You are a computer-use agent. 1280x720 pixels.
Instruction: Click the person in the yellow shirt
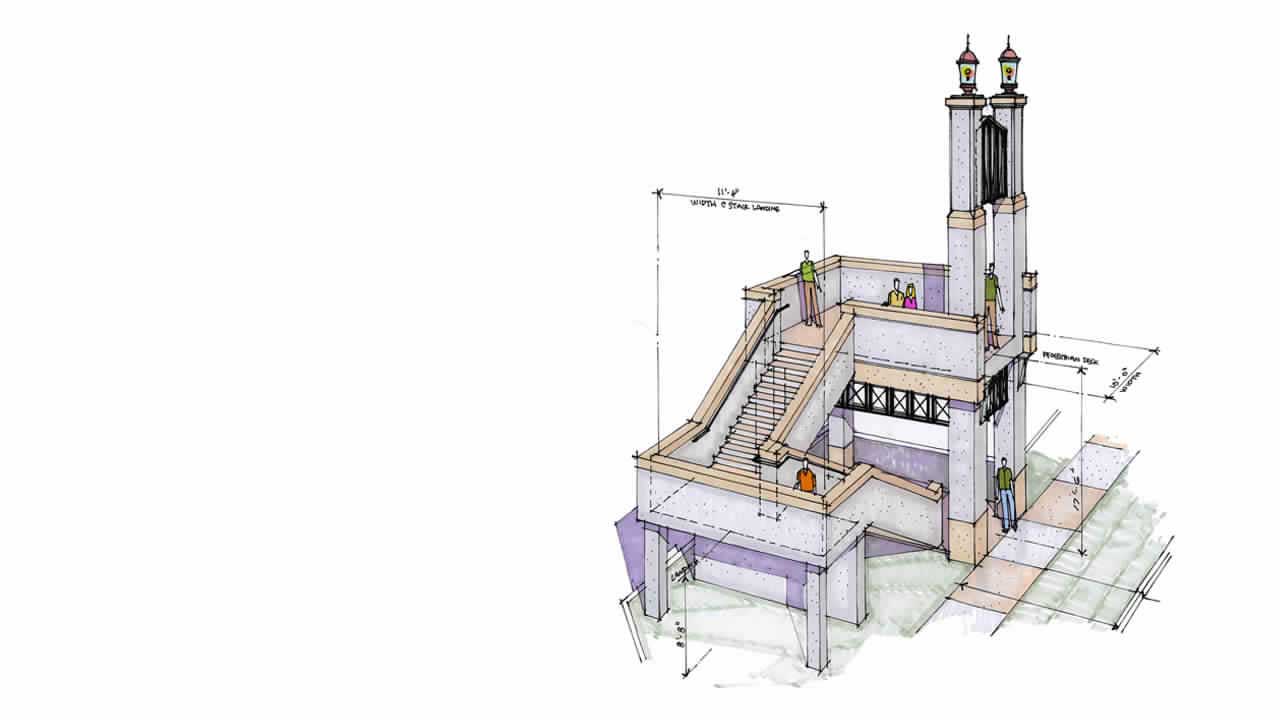(x=896, y=294)
